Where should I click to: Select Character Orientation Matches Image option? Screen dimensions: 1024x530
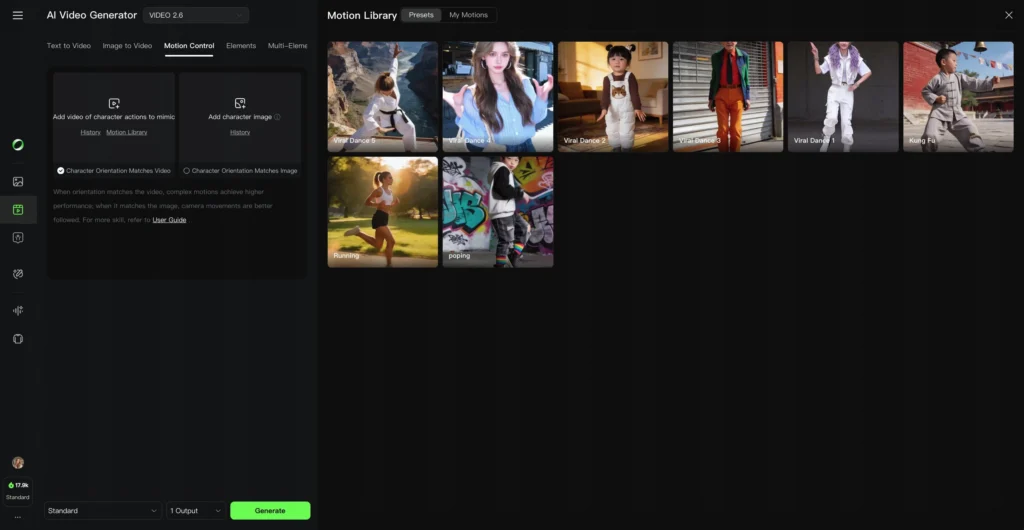tap(187, 171)
